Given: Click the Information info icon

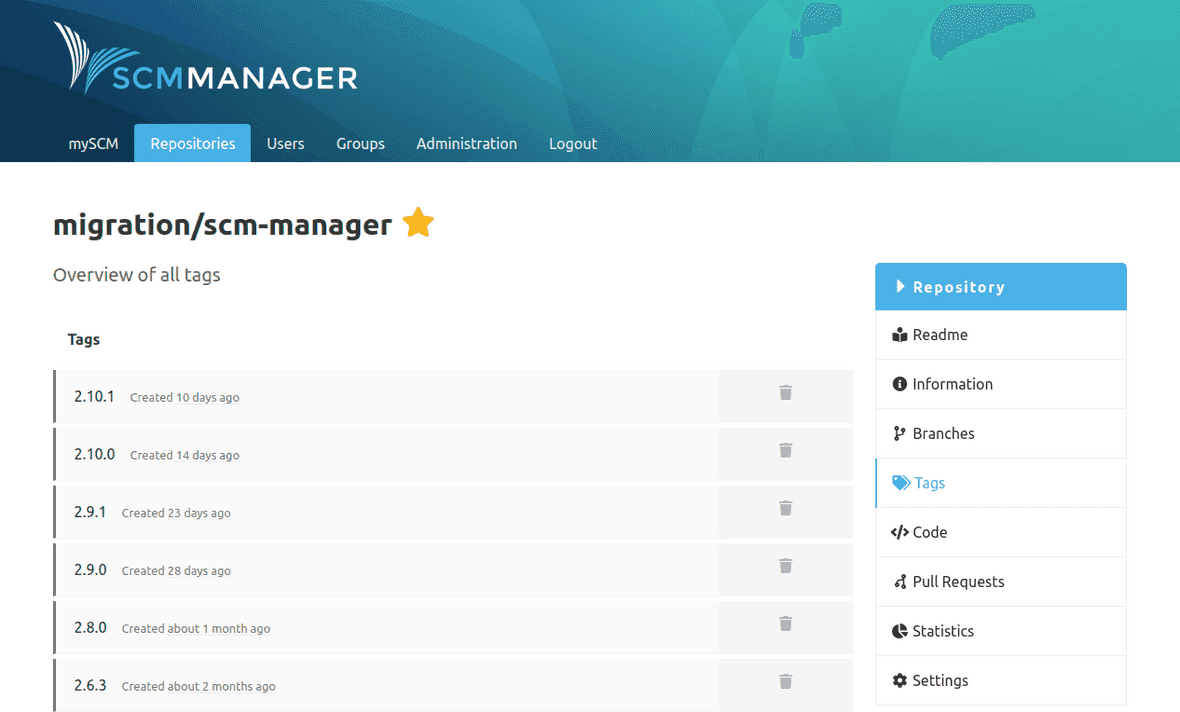Looking at the screenshot, I should [x=899, y=384].
